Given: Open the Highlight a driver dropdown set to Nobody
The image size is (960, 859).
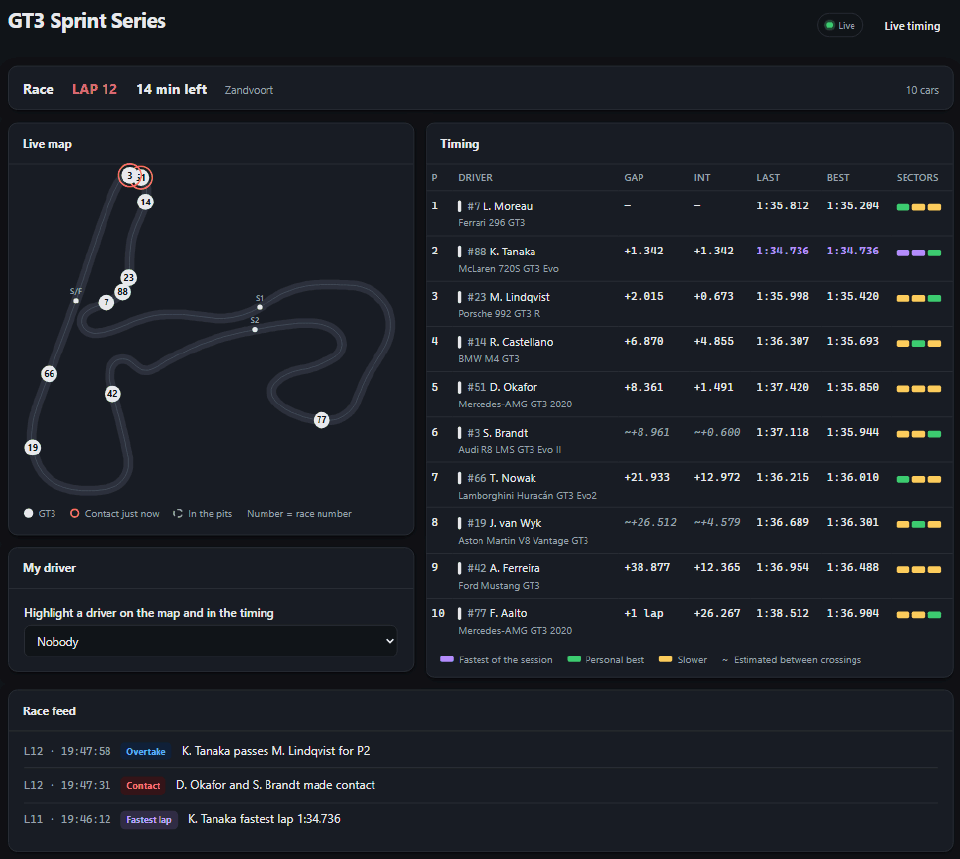Looking at the screenshot, I should point(211,641).
